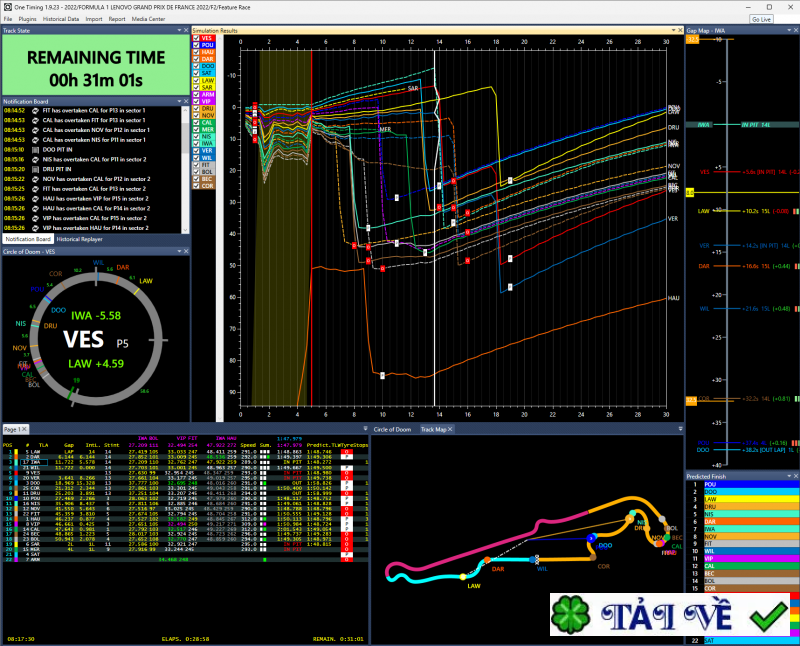
Task: Click overtake icon for NOV overtaken CAL notification
Action: [x=36, y=179]
